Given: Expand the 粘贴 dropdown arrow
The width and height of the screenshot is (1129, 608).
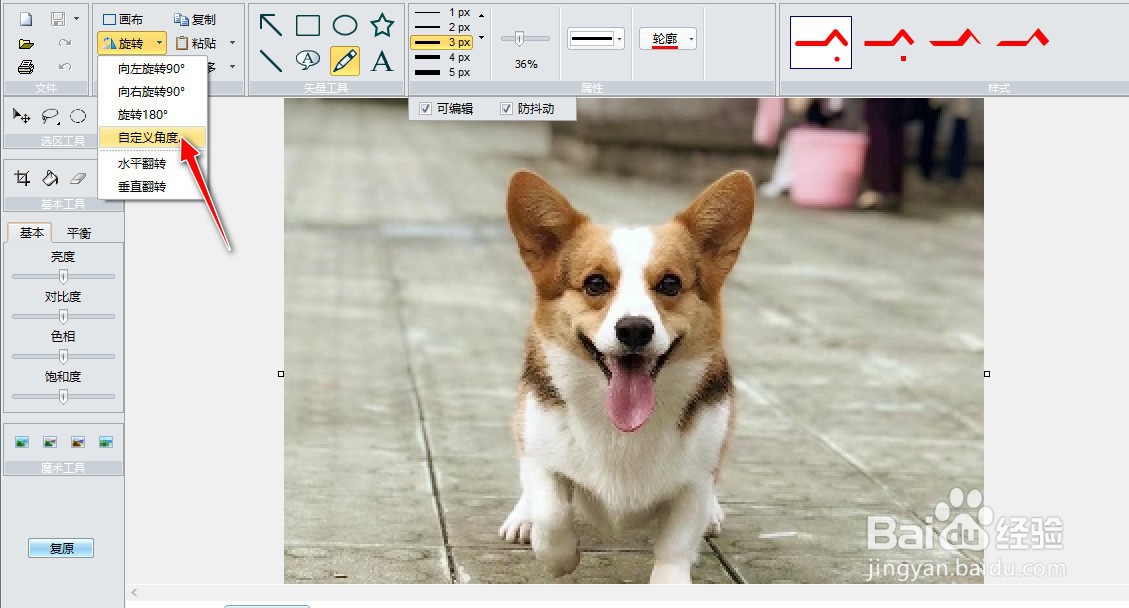Looking at the screenshot, I should pyautogui.click(x=232, y=43).
